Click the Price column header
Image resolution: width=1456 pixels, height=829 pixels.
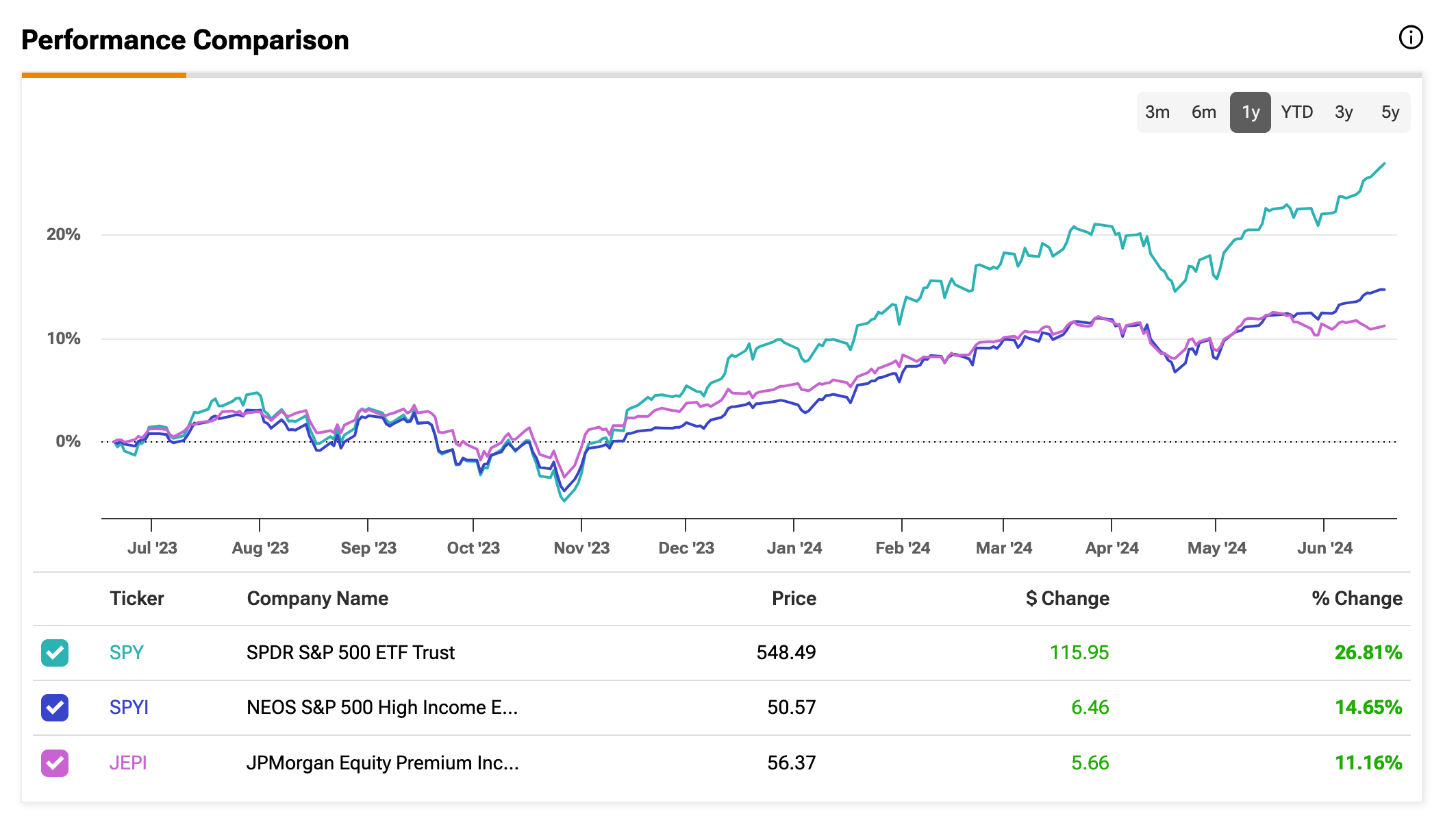click(x=794, y=599)
